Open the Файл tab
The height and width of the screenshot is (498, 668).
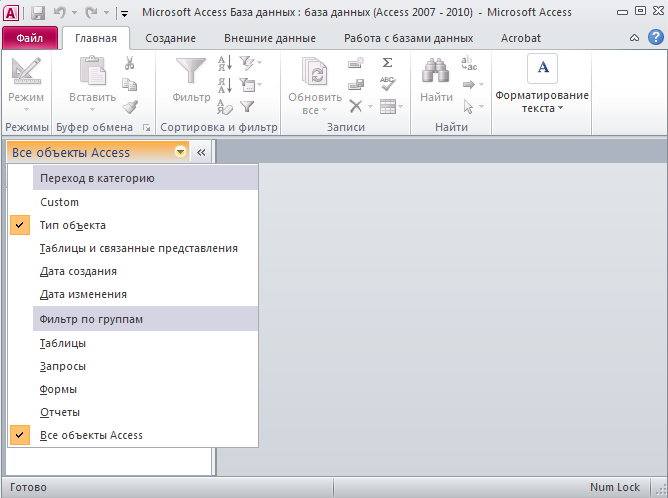[x=30, y=38]
